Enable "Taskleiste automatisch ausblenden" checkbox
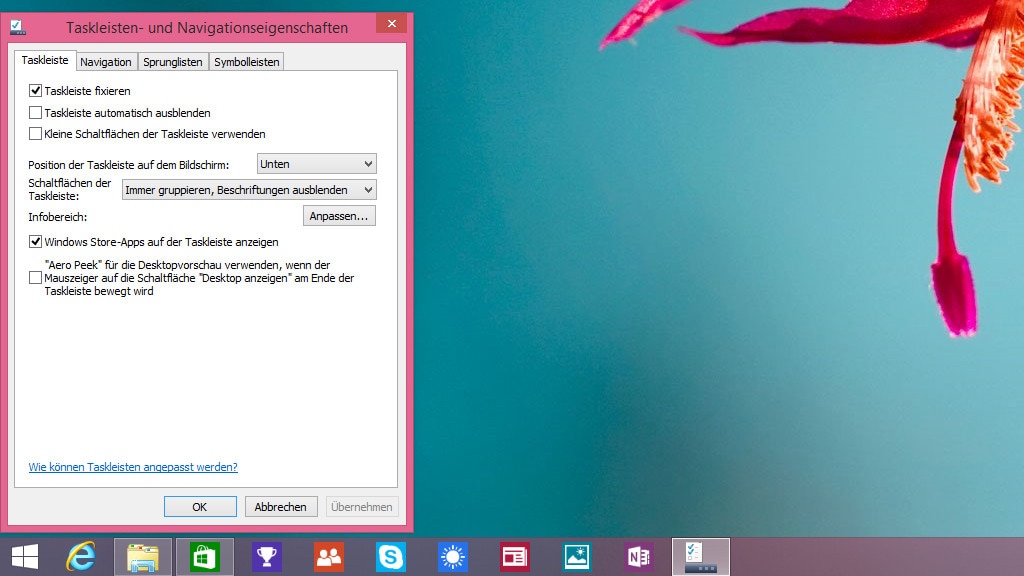 (36, 113)
